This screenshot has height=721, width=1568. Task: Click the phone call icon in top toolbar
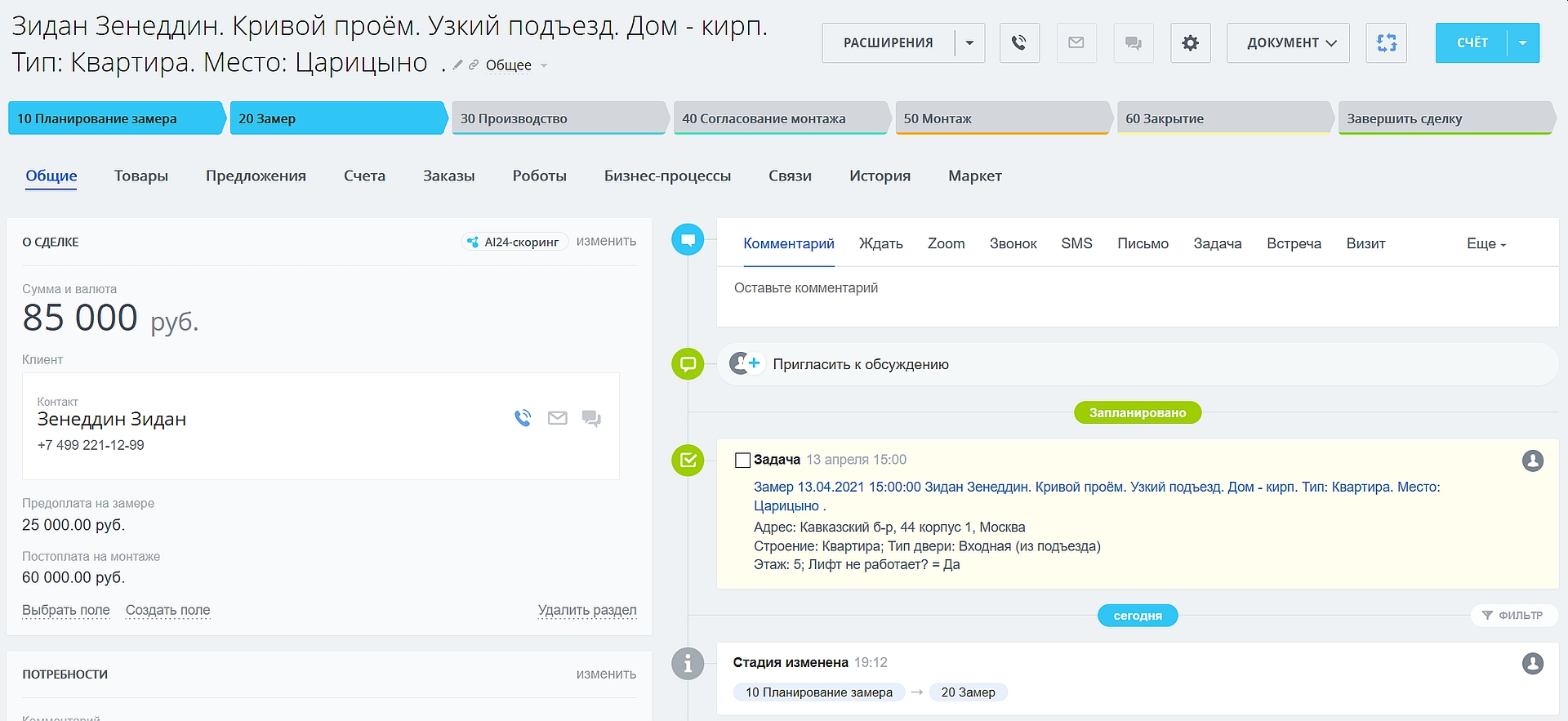pyautogui.click(x=1018, y=42)
